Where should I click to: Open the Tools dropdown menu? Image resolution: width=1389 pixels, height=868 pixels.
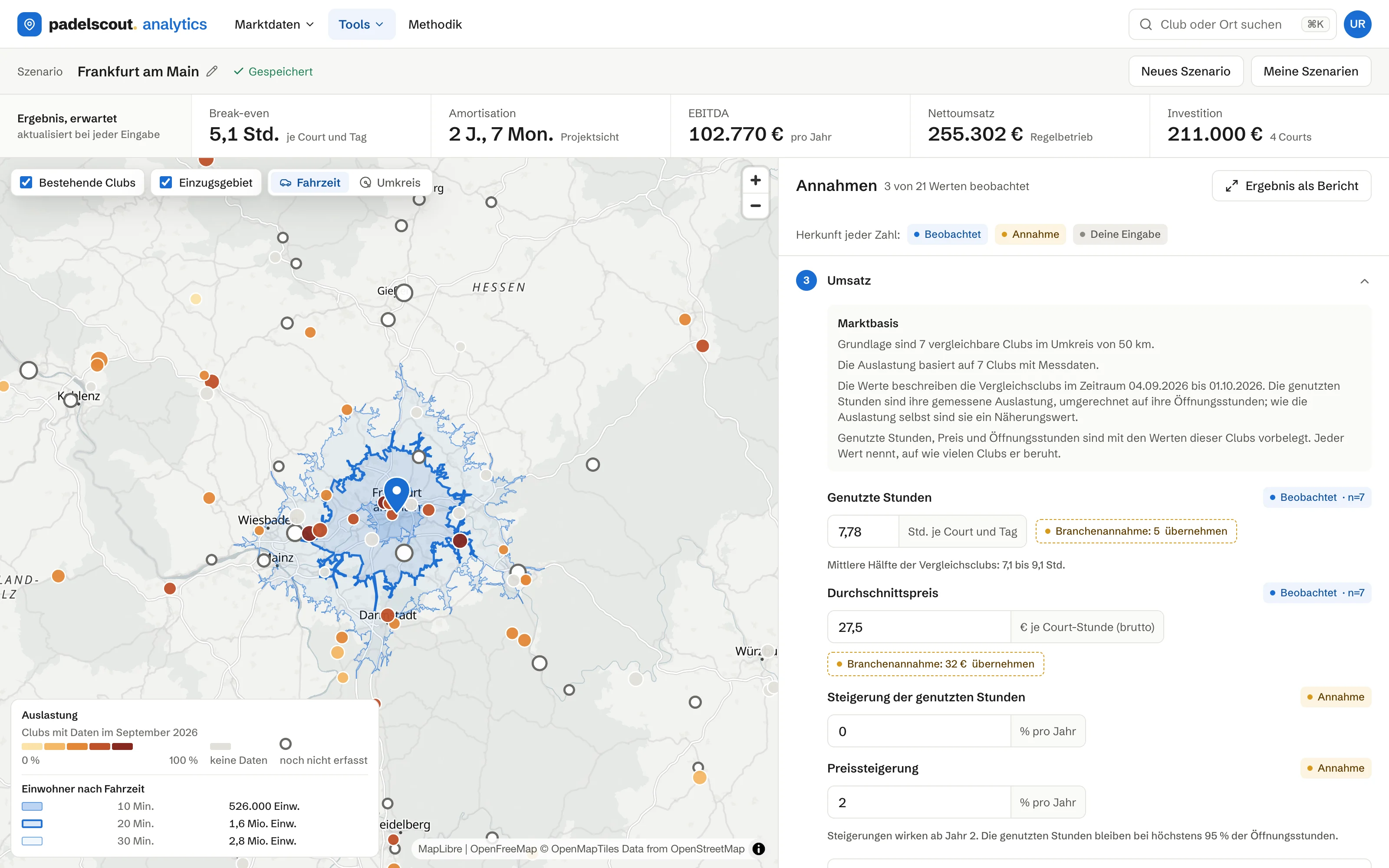click(x=361, y=24)
